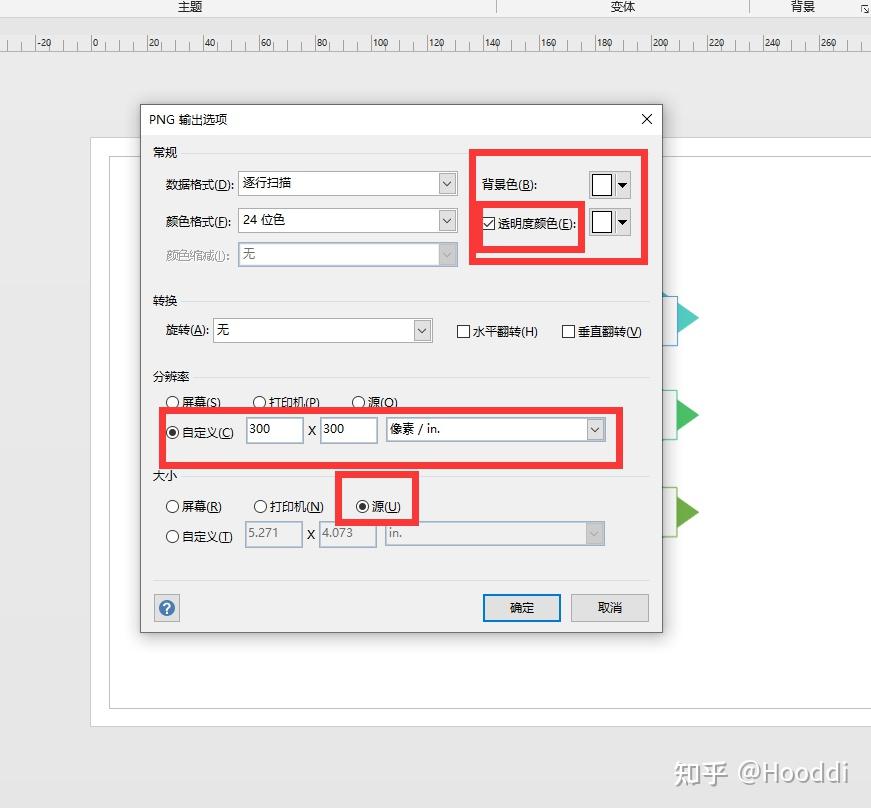This screenshot has height=808, width=871.
Task: Enable 垂直翻转 checkbox
Action: (568, 332)
